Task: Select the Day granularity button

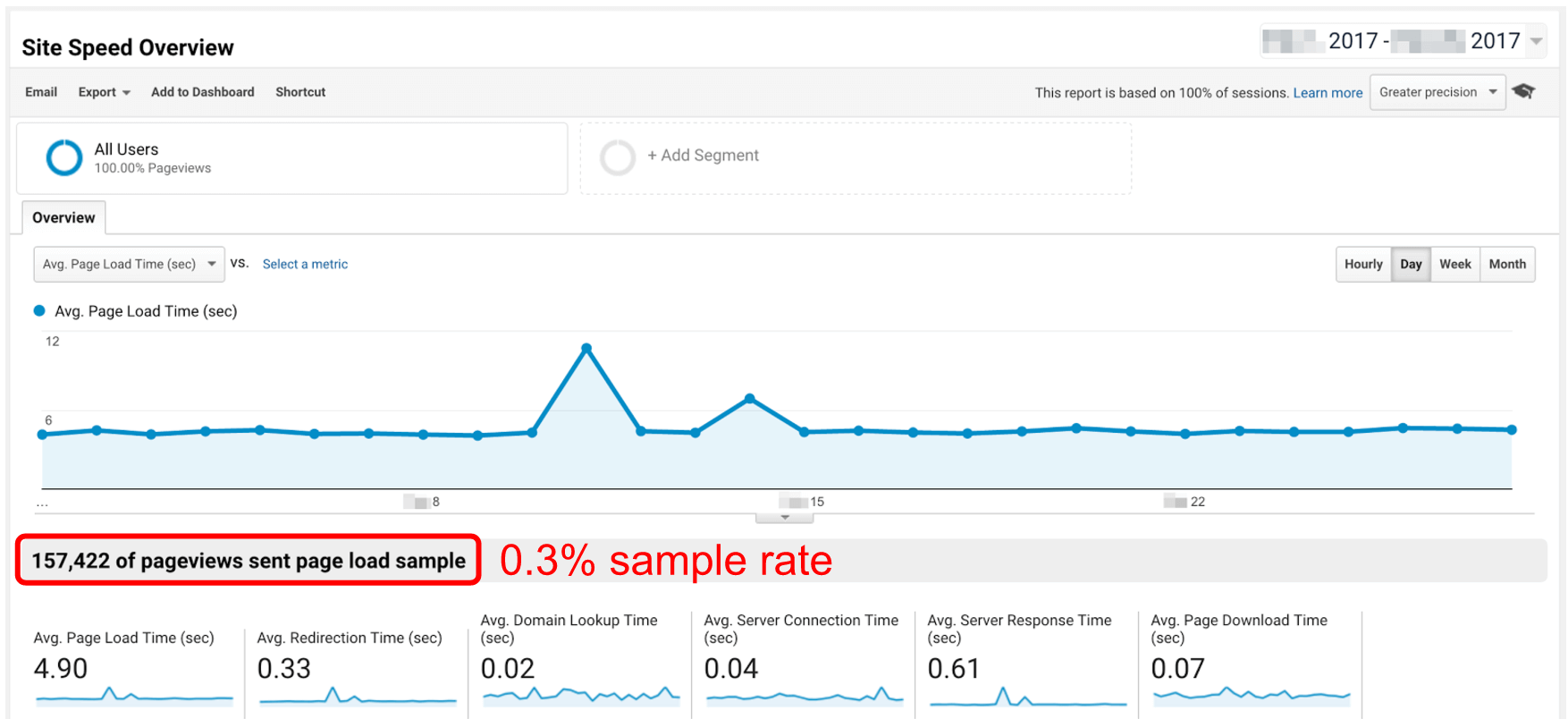Action: click(1411, 265)
